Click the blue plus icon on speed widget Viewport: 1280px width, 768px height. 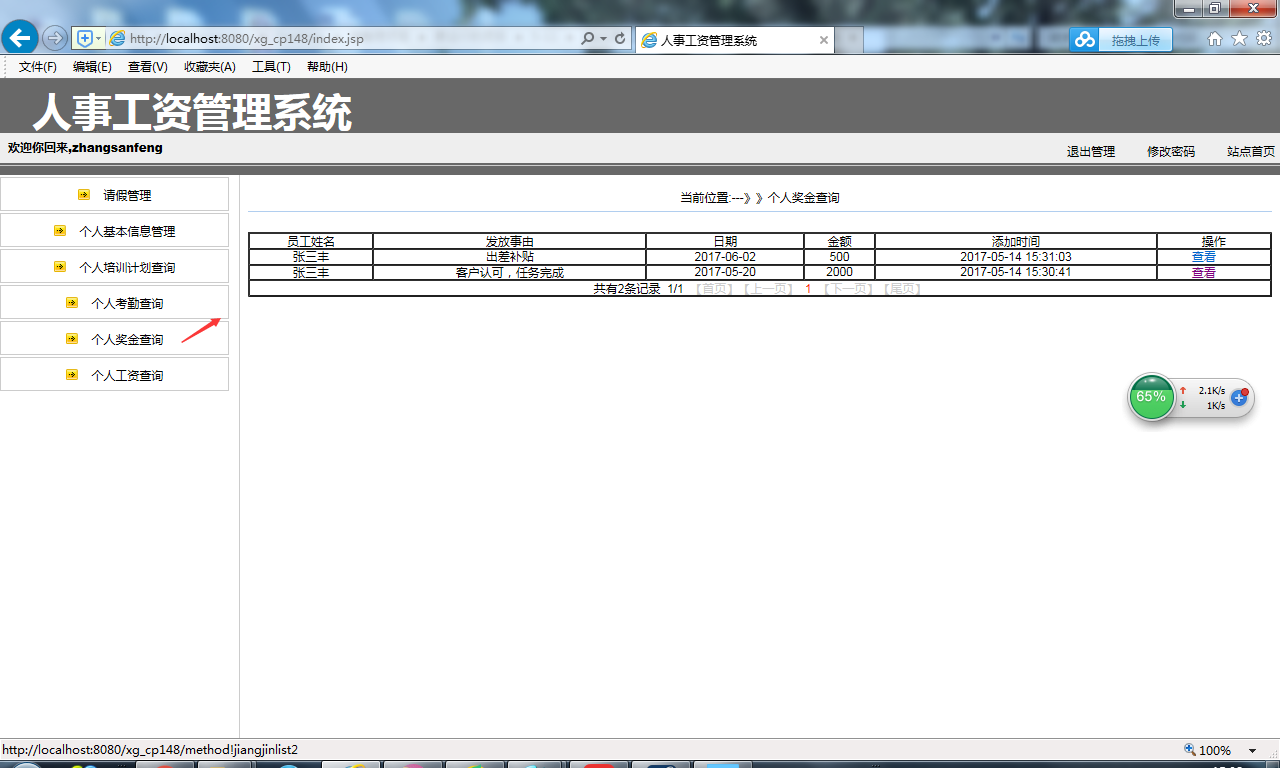pyautogui.click(x=1239, y=398)
